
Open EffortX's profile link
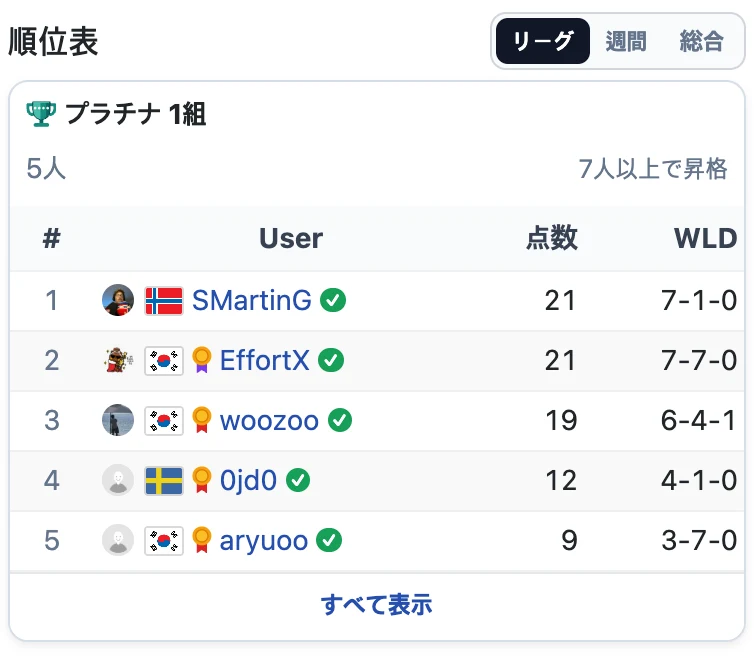point(264,360)
